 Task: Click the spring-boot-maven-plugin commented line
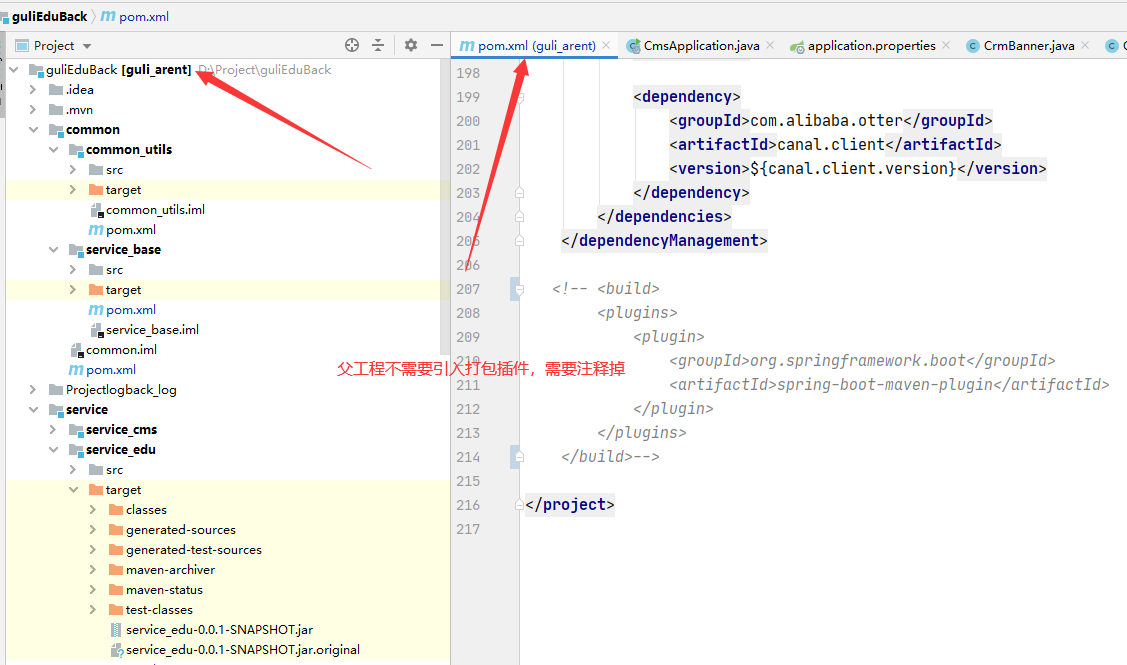889,385
